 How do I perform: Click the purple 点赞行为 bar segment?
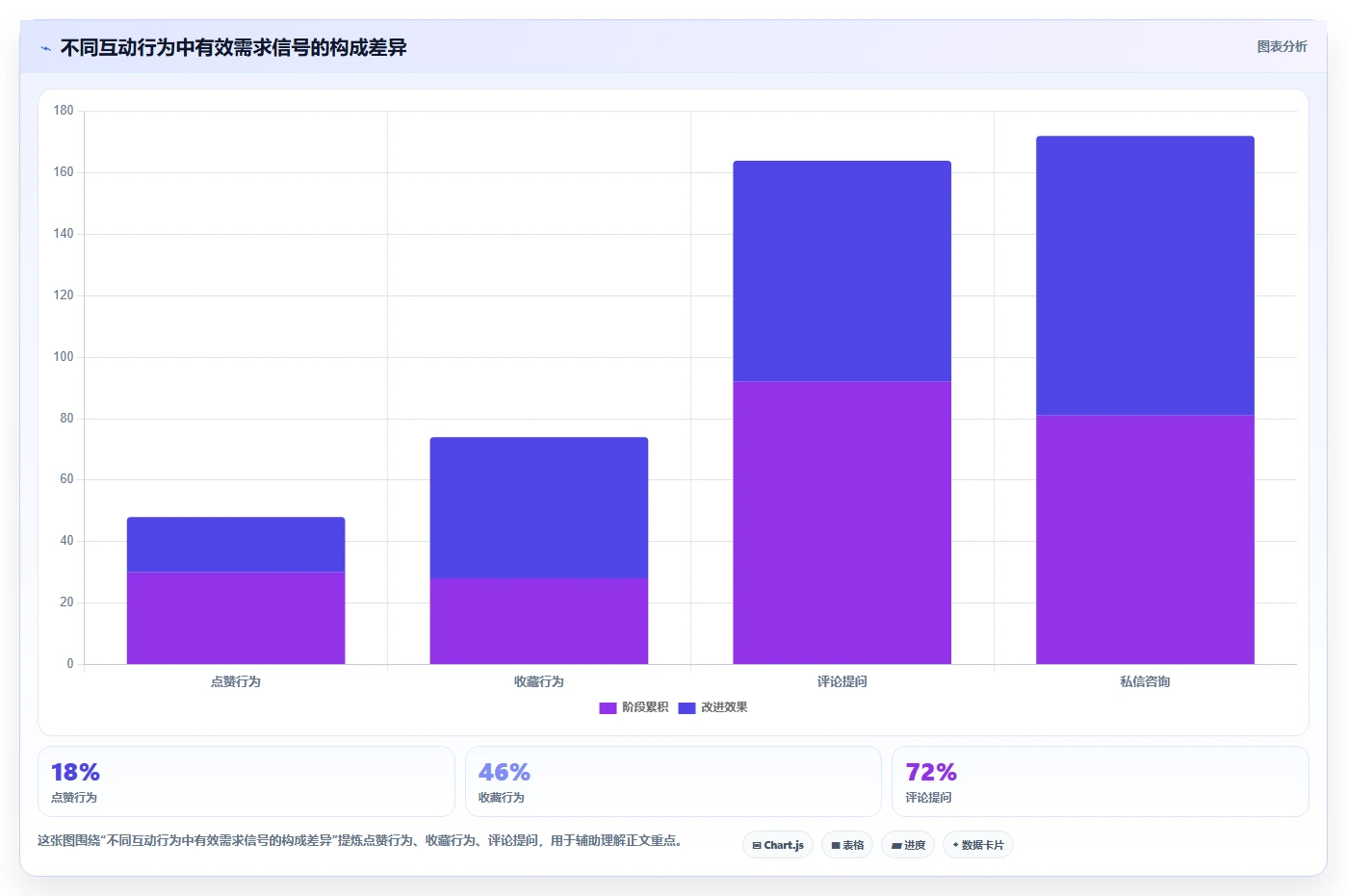pos(236,618)
